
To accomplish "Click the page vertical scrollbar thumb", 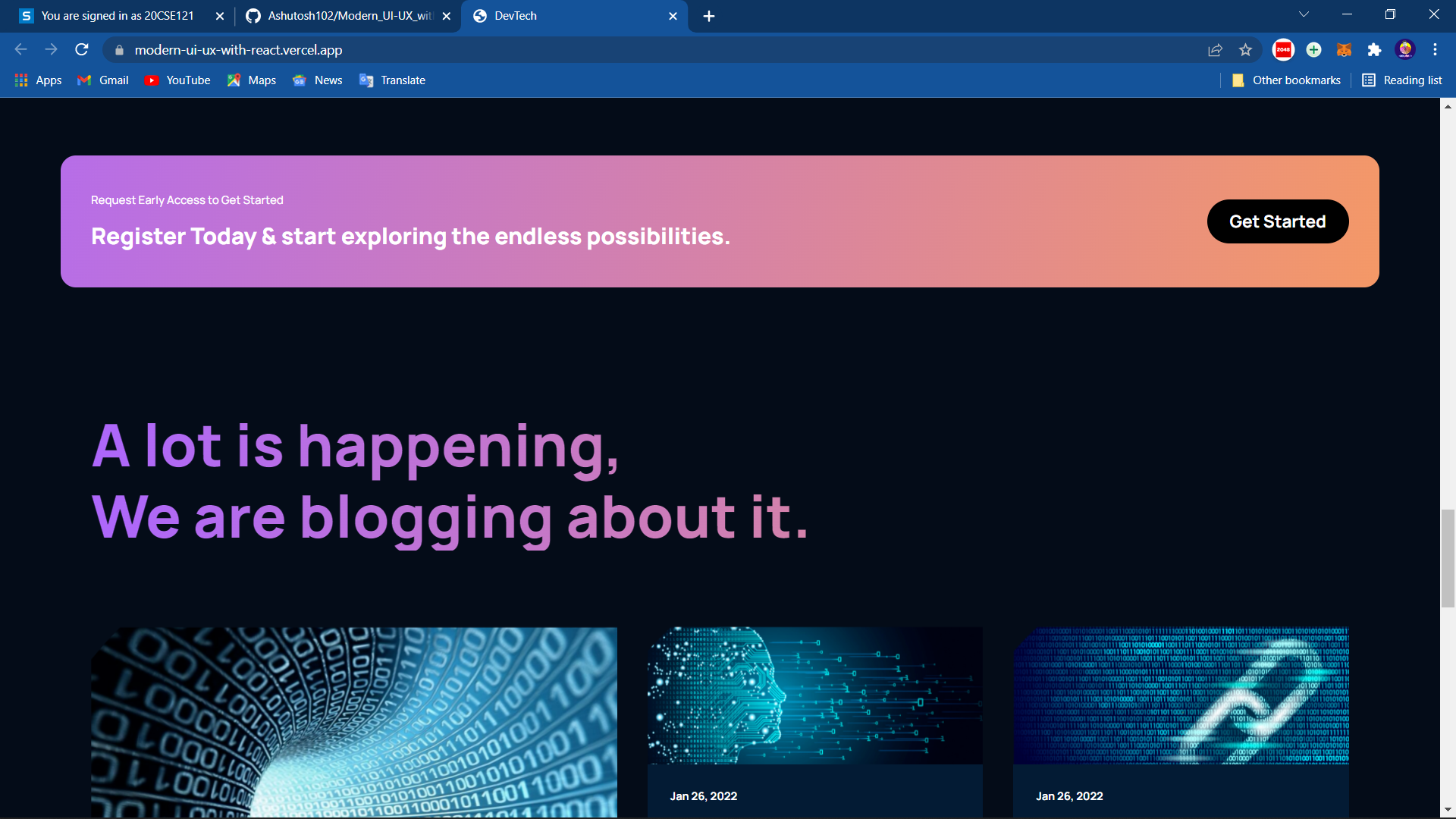I will [1448, 559].
